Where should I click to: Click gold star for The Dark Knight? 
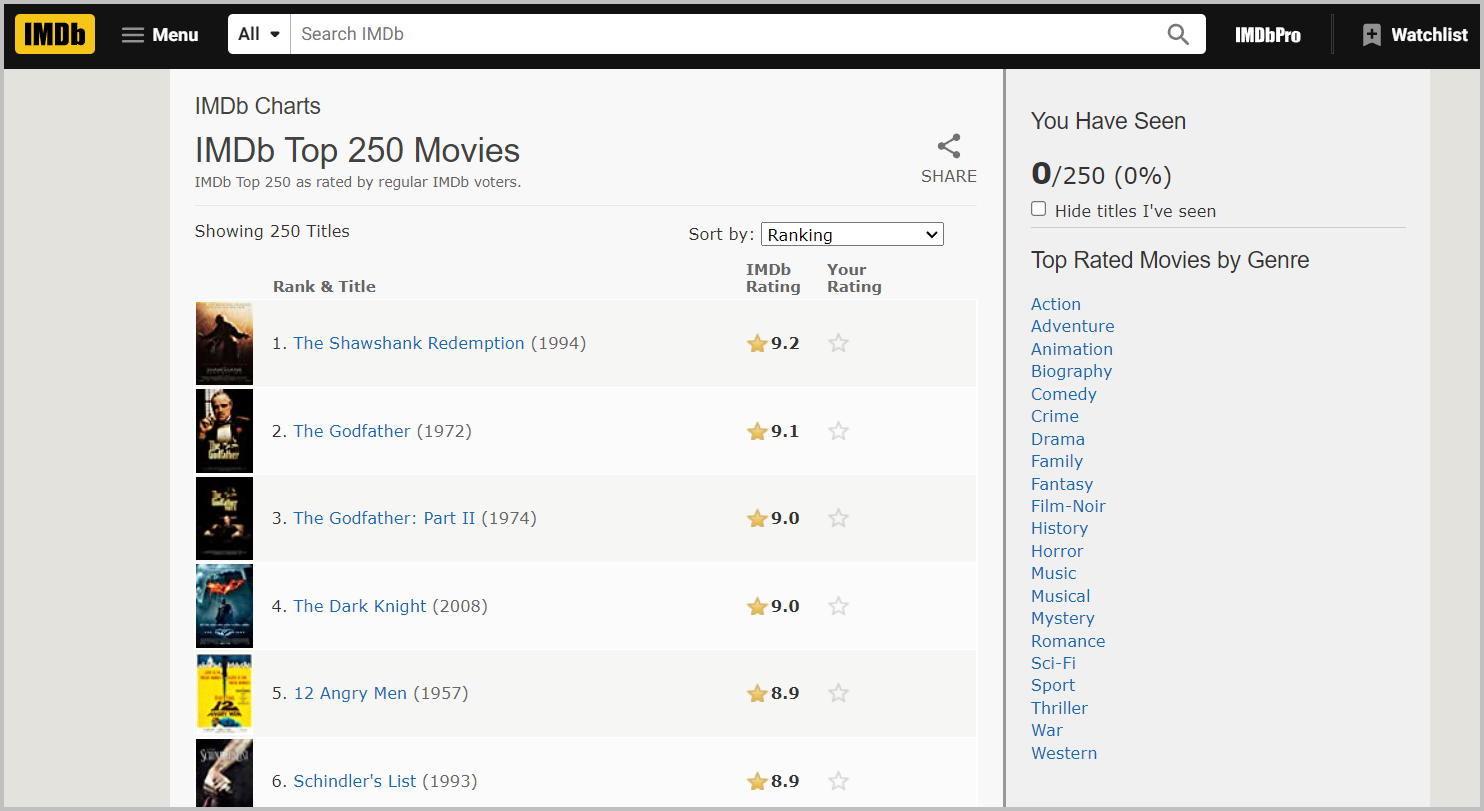(x=757, y=606)
